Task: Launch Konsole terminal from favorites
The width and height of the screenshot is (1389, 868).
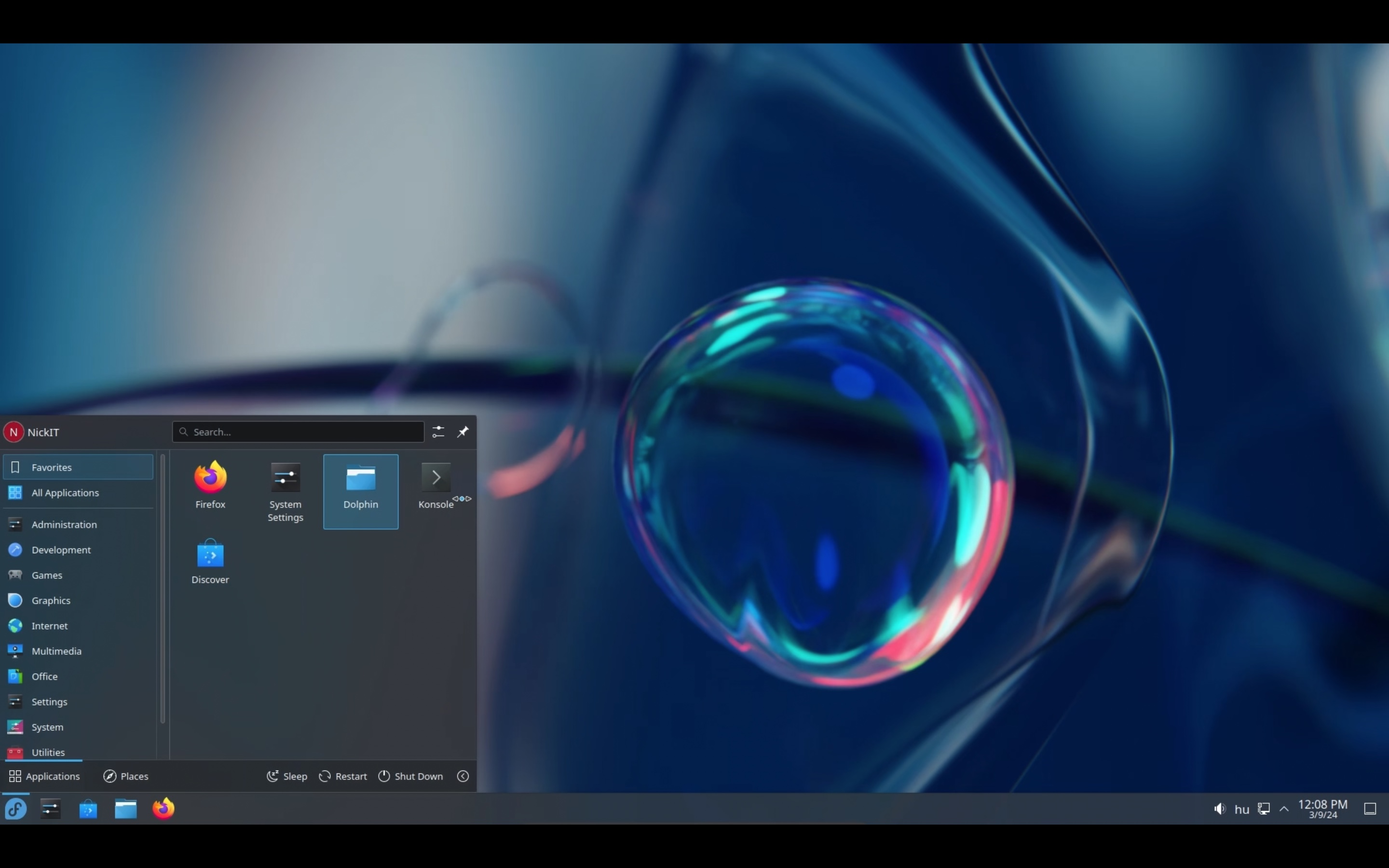Action: [436, 486]
